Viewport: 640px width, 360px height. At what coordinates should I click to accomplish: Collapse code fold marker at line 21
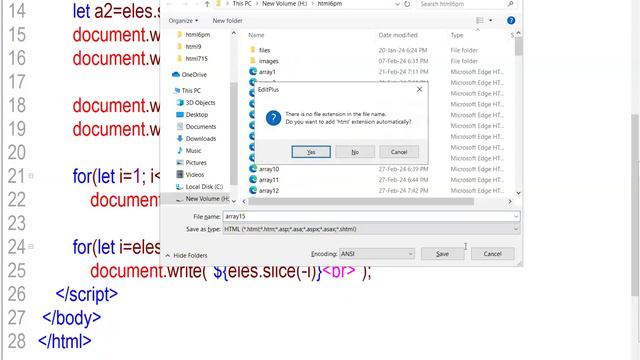pos(31,176)
